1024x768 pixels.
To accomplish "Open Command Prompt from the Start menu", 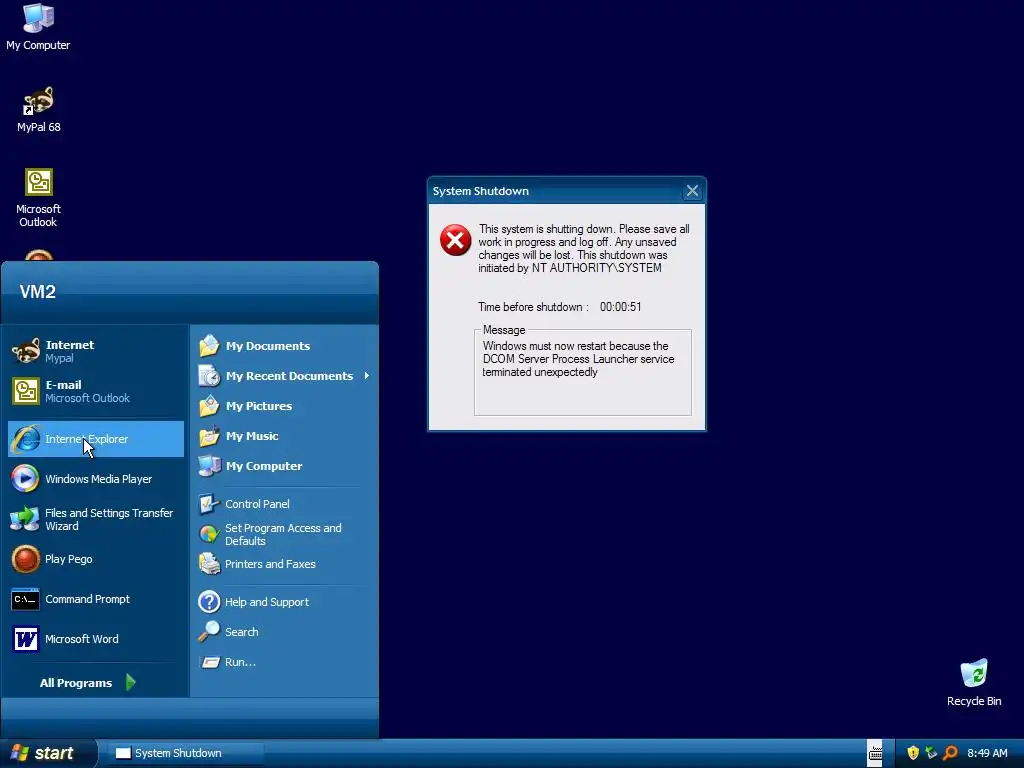I will click(x=96, y=599).
